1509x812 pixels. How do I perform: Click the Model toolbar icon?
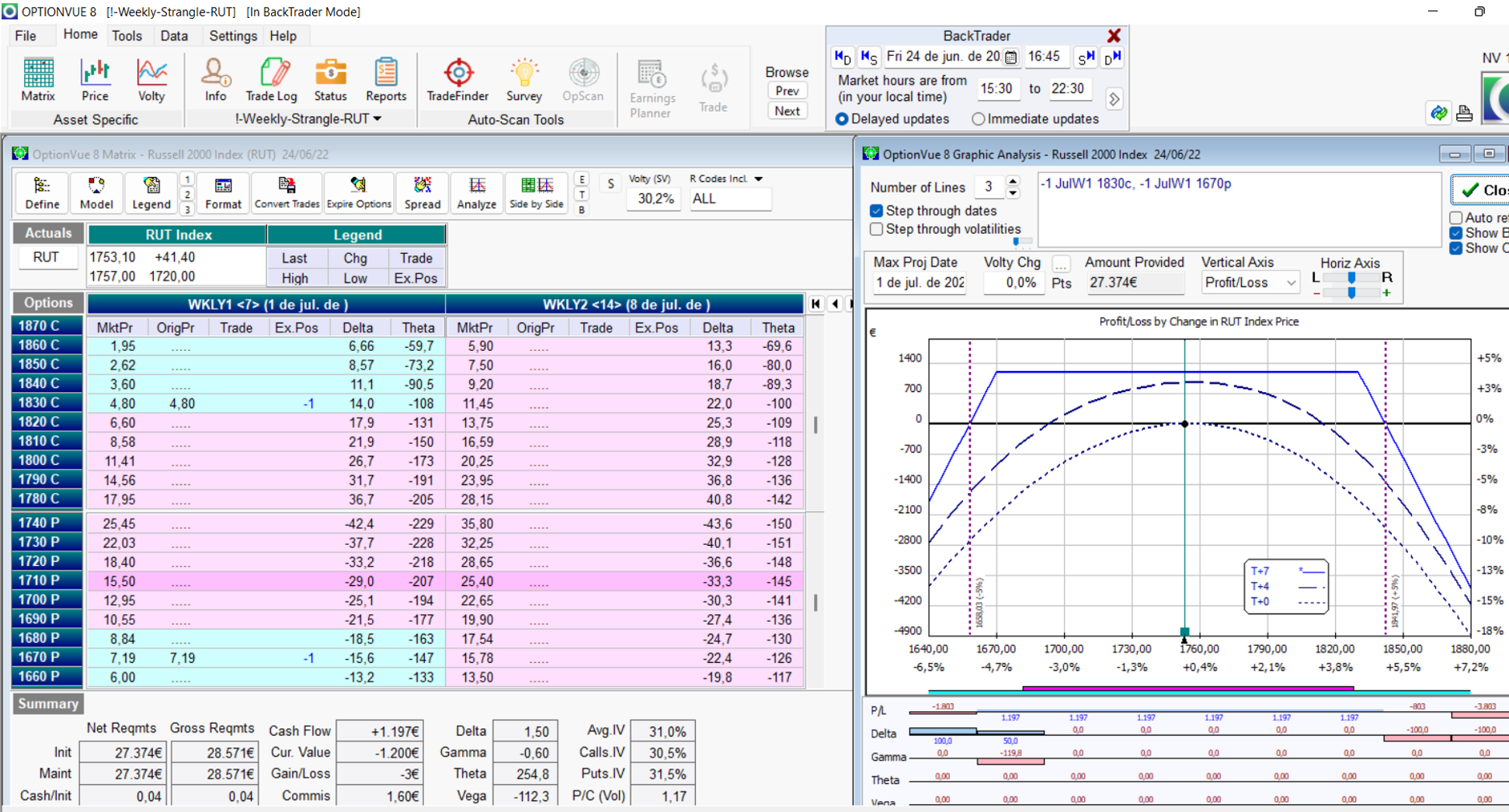(96, 193)
